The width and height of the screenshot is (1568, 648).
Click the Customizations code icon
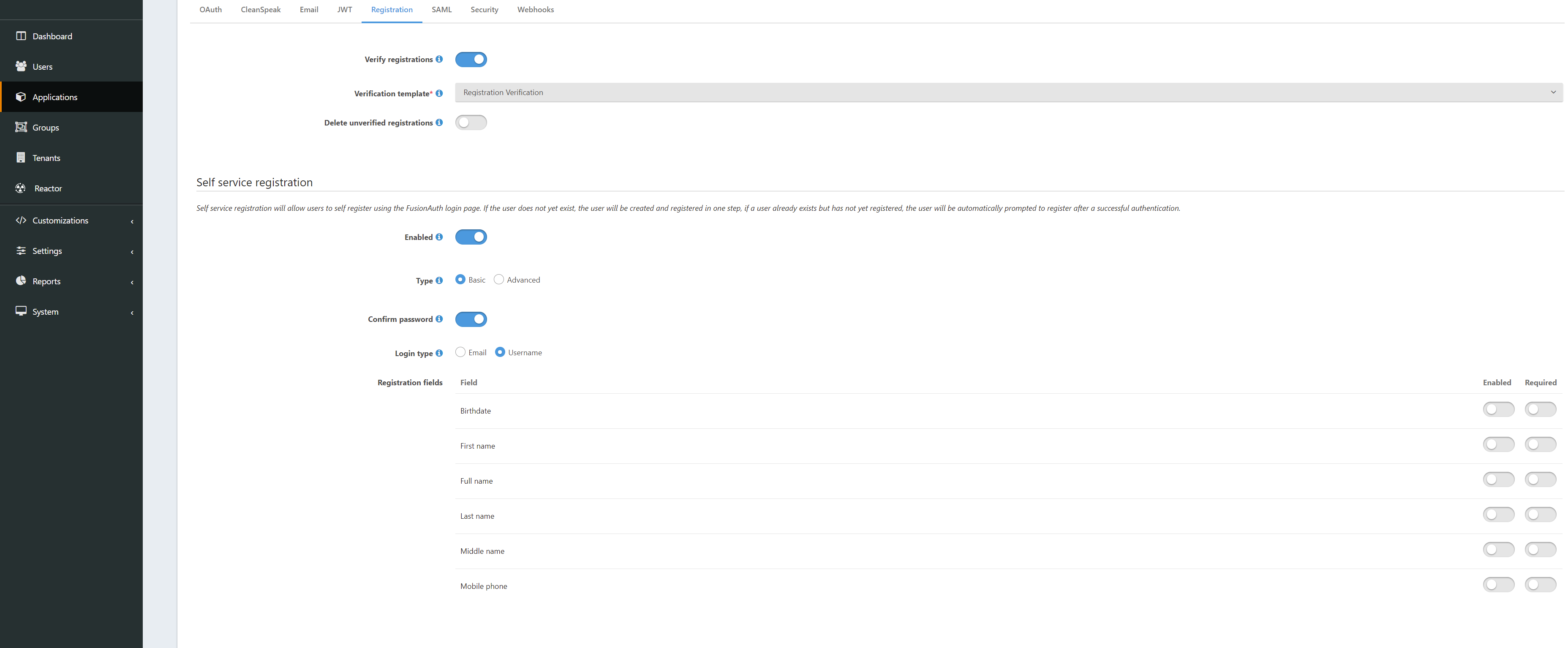[21, 220]
